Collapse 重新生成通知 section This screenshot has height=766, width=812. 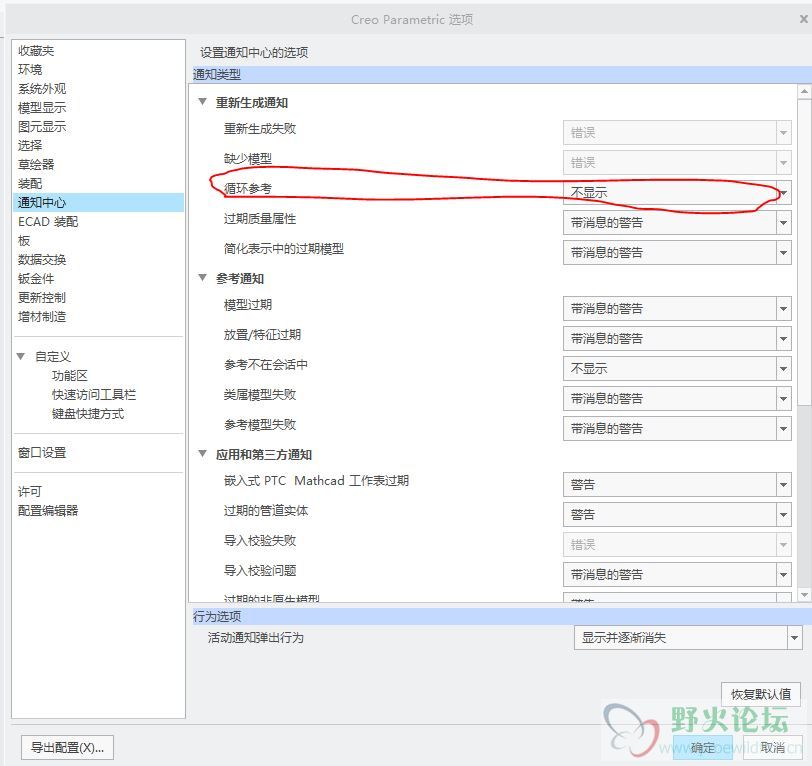(x=202, y=102)
